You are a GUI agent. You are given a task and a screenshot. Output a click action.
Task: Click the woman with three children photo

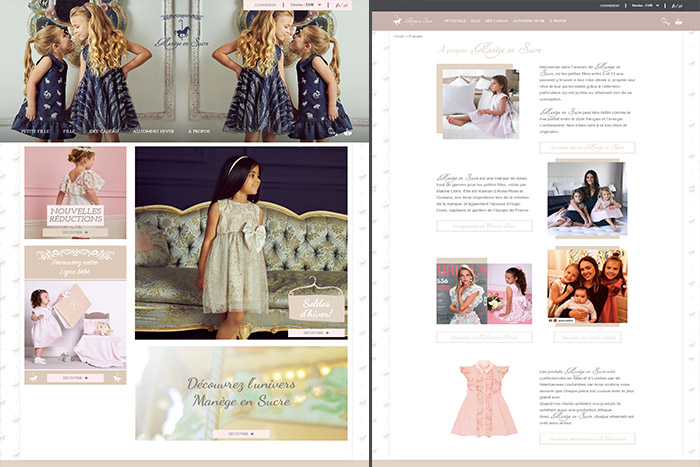pos(587,286)
